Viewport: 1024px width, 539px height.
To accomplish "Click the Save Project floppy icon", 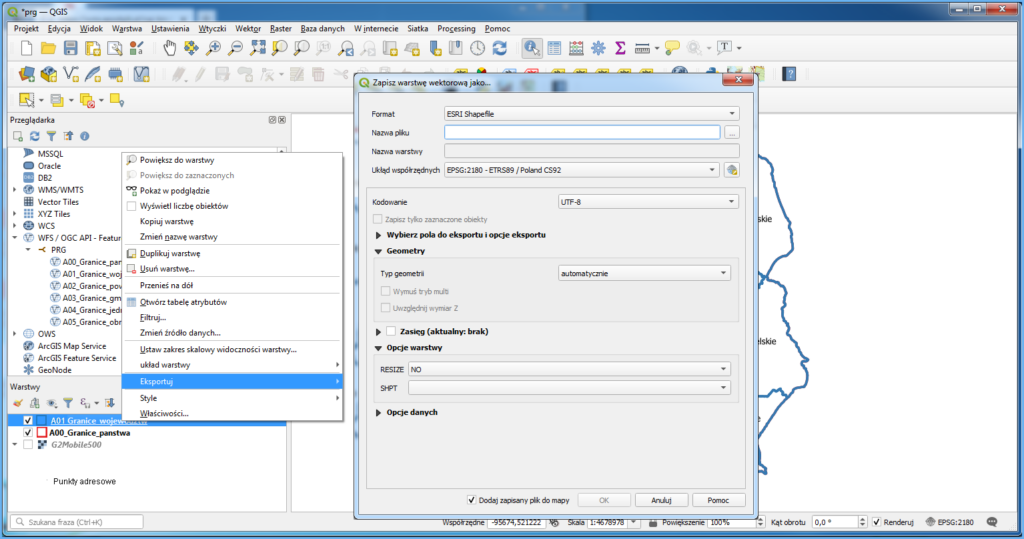I will point(71,48).
